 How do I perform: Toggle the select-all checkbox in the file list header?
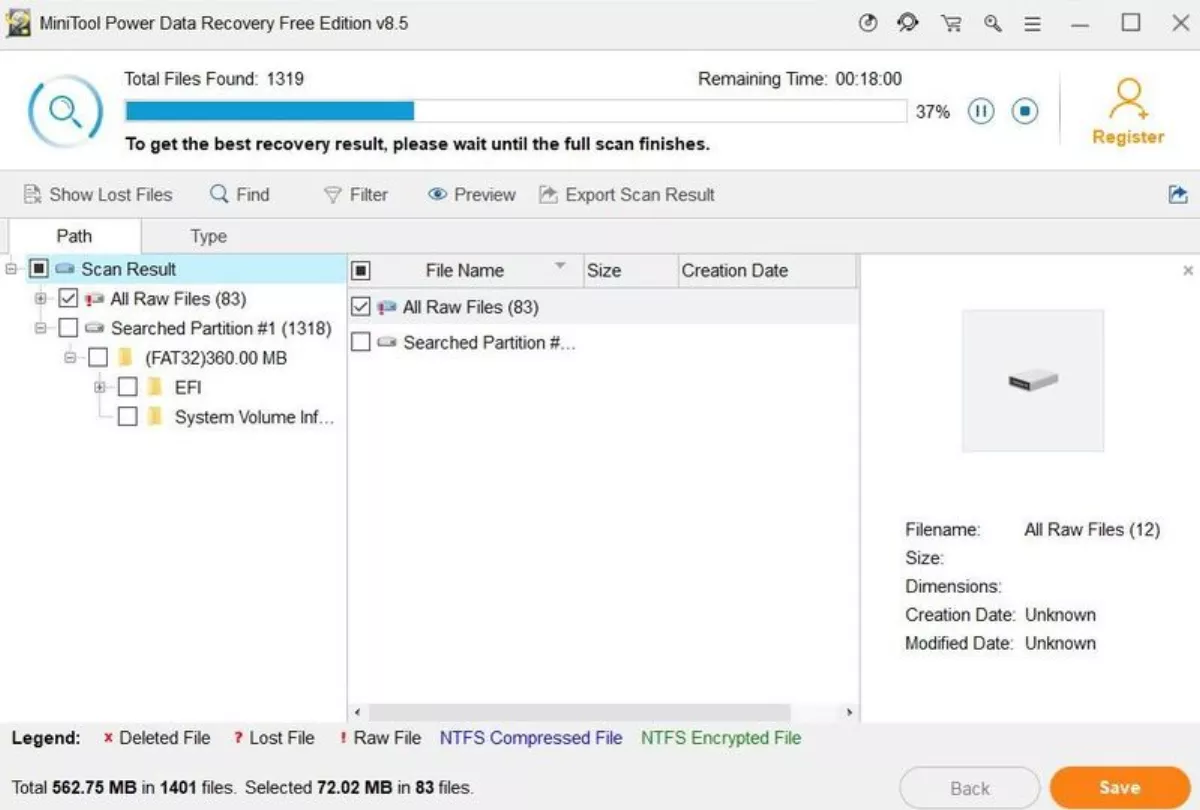pos(362,271)
